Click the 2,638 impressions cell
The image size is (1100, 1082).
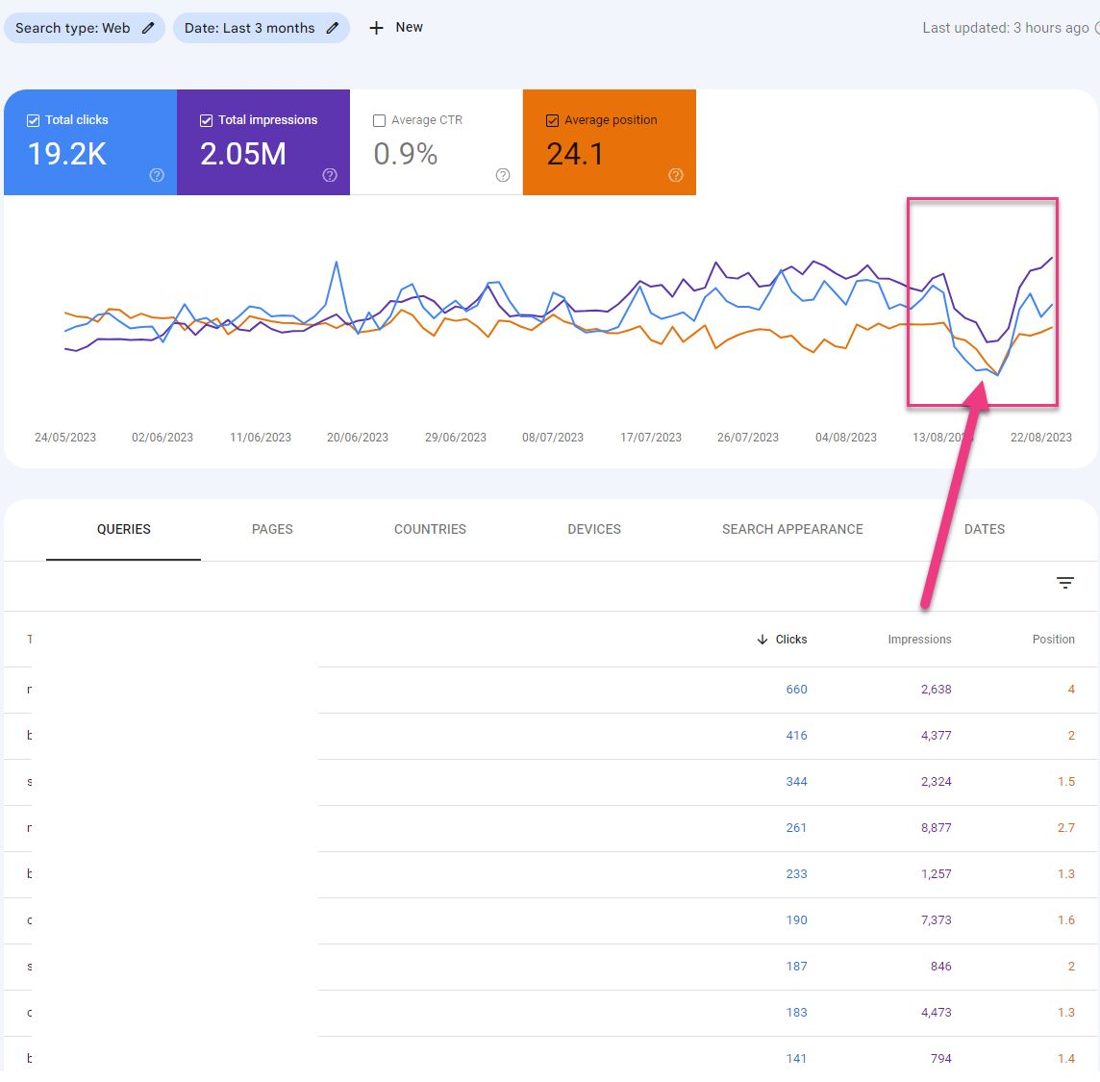[x=936, y=690]
